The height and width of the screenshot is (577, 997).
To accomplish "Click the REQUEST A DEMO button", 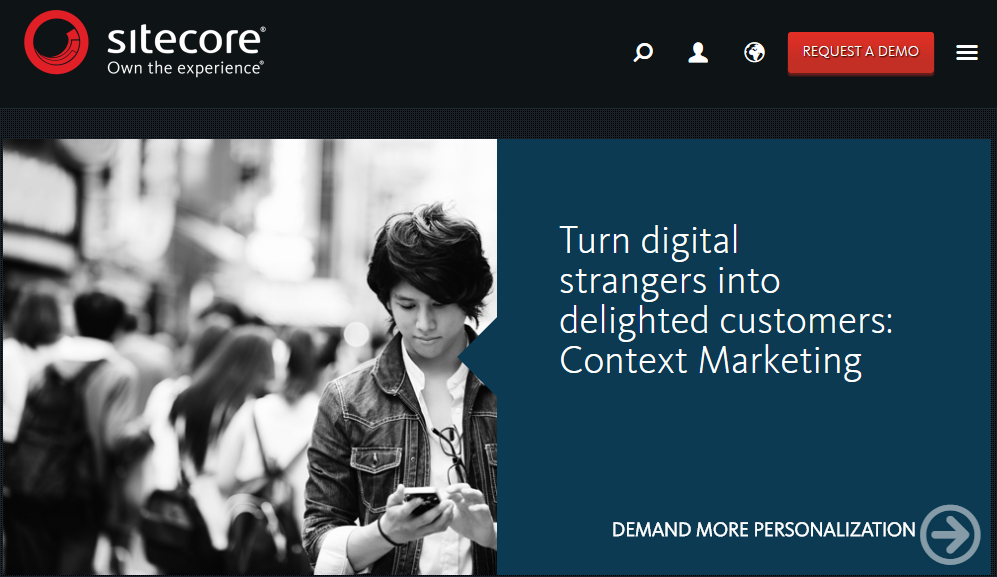I will (860, 52).
